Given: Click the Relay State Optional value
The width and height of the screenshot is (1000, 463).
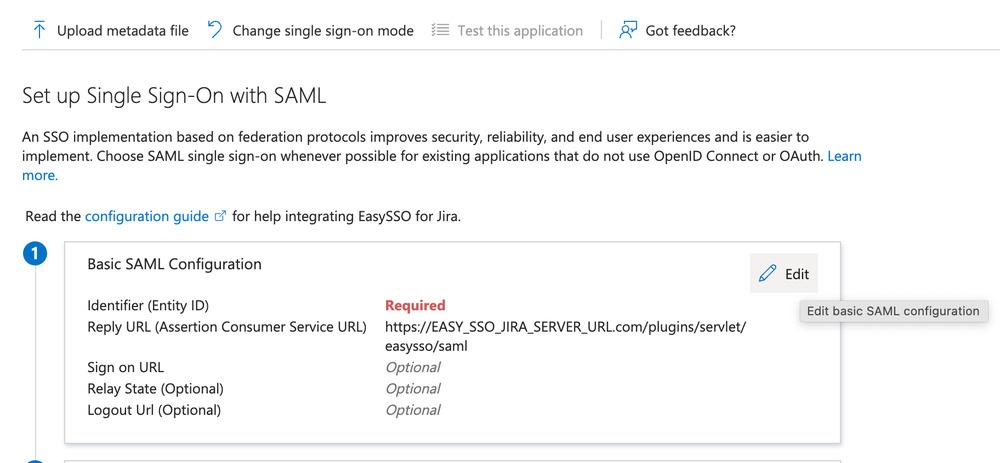Looking at the screenshot, I should [413, 388].
